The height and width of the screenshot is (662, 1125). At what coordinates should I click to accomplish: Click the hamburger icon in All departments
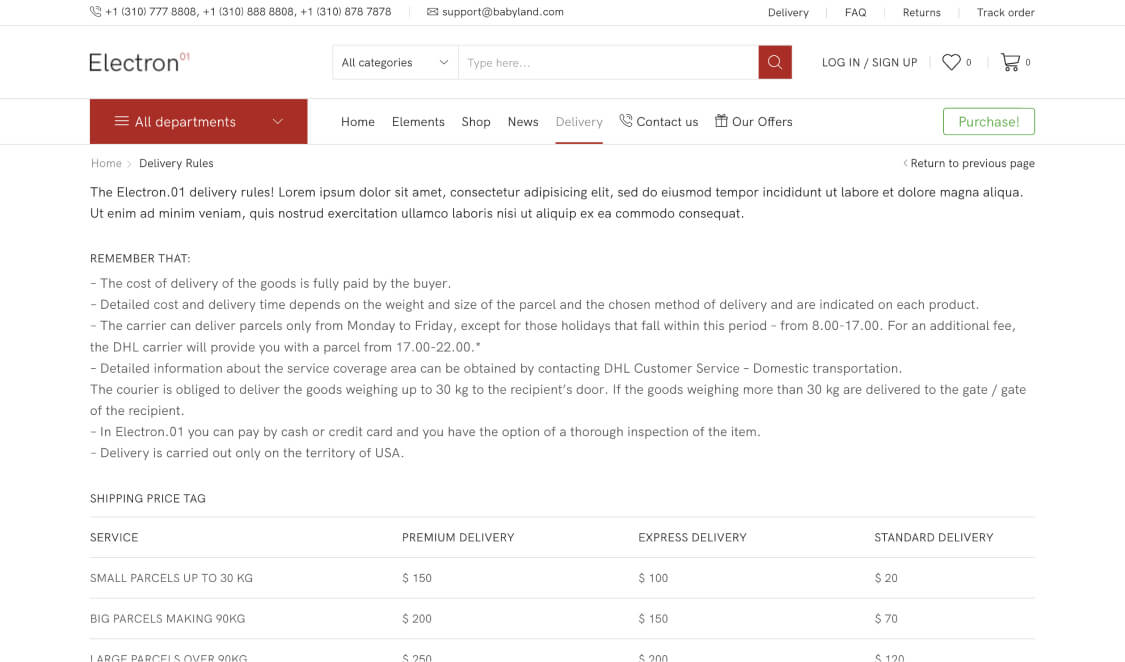[122, 121]
